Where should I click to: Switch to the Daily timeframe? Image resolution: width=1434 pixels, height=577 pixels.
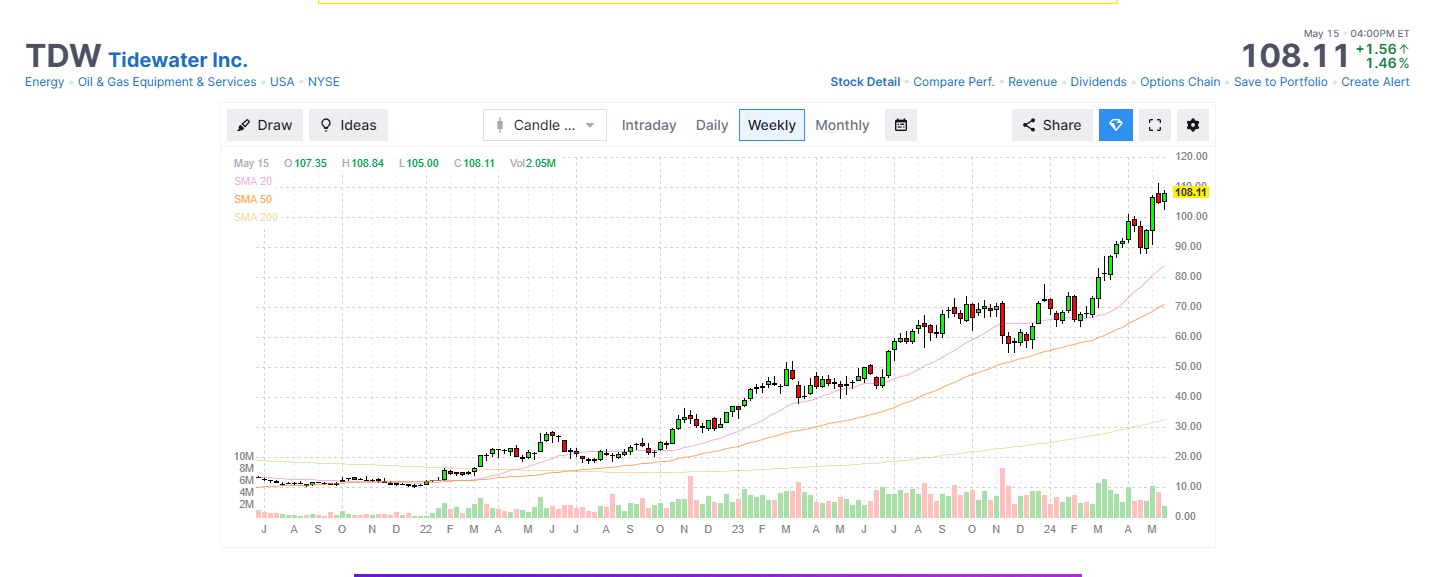coord(712,125)
